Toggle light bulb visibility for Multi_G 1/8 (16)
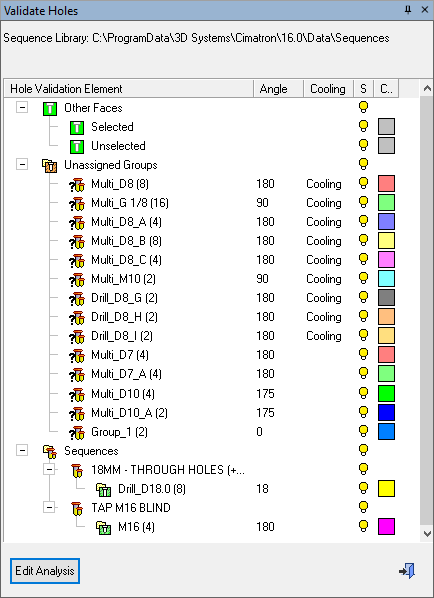434x598 pixels. (x=364, y=203)
